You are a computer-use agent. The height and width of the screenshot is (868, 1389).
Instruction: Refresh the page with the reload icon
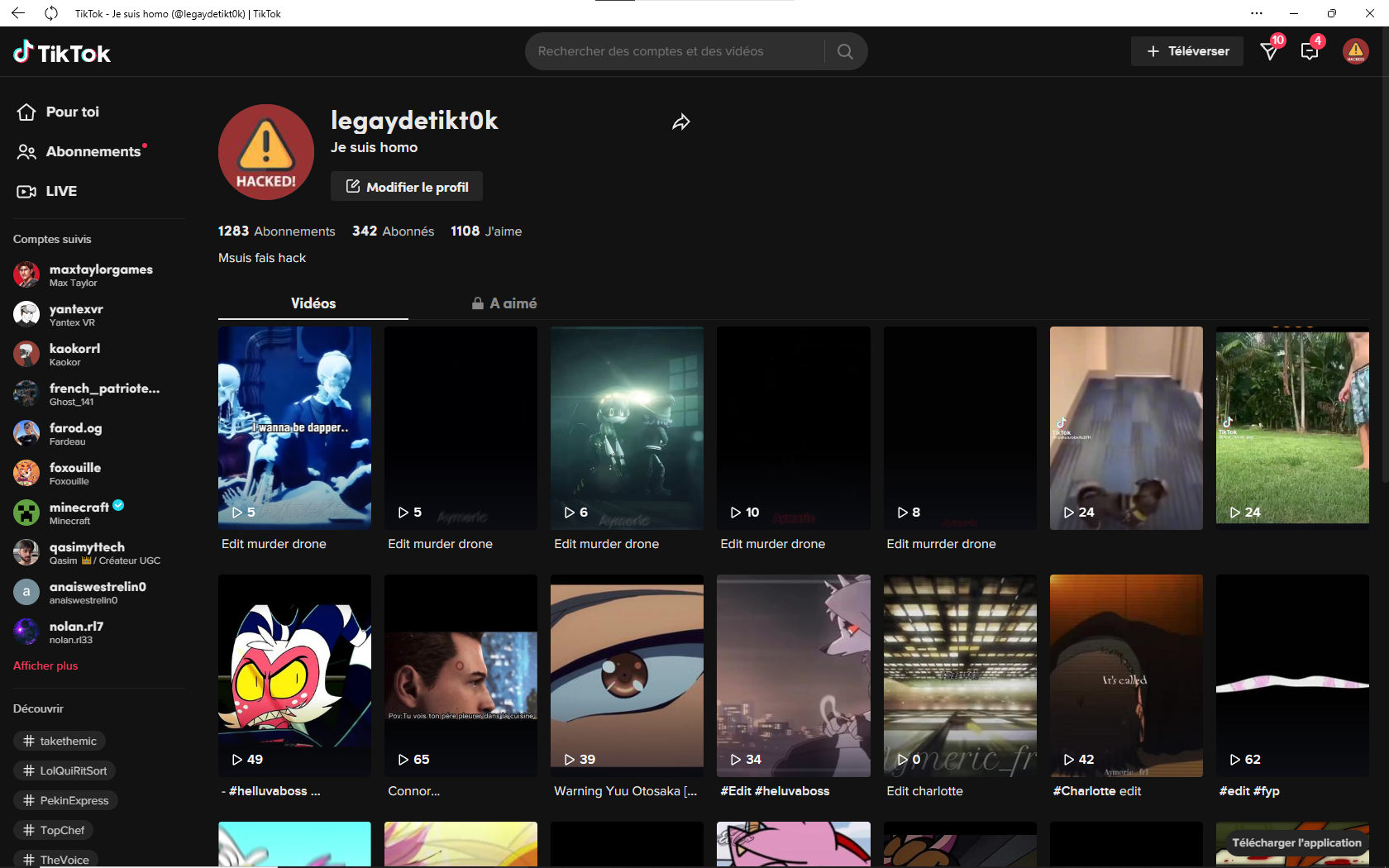tap(51, 13)
